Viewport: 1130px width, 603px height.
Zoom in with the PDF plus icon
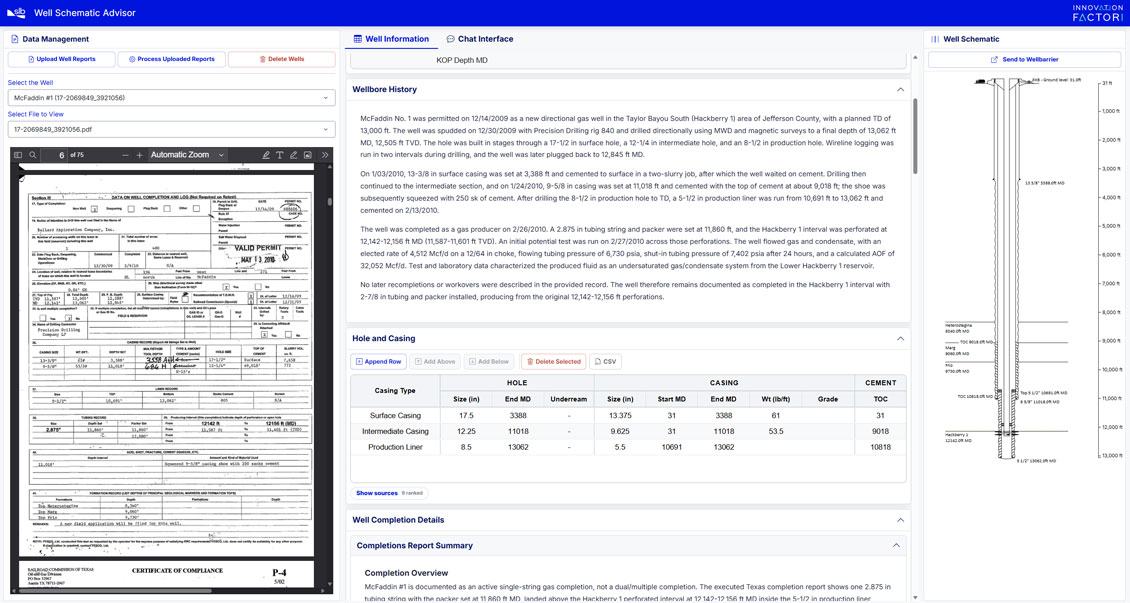139,155
